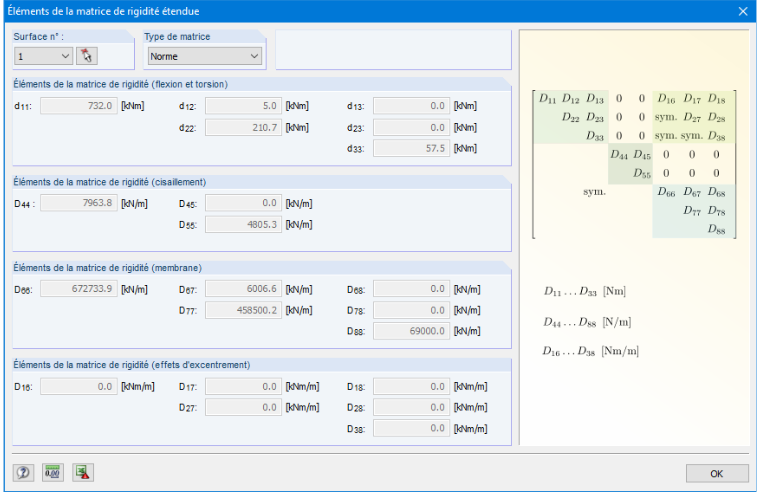Click the D11...D33 [Nm] legend text
The height and width of the screenshot is (492, 760).
coord(585,291)
